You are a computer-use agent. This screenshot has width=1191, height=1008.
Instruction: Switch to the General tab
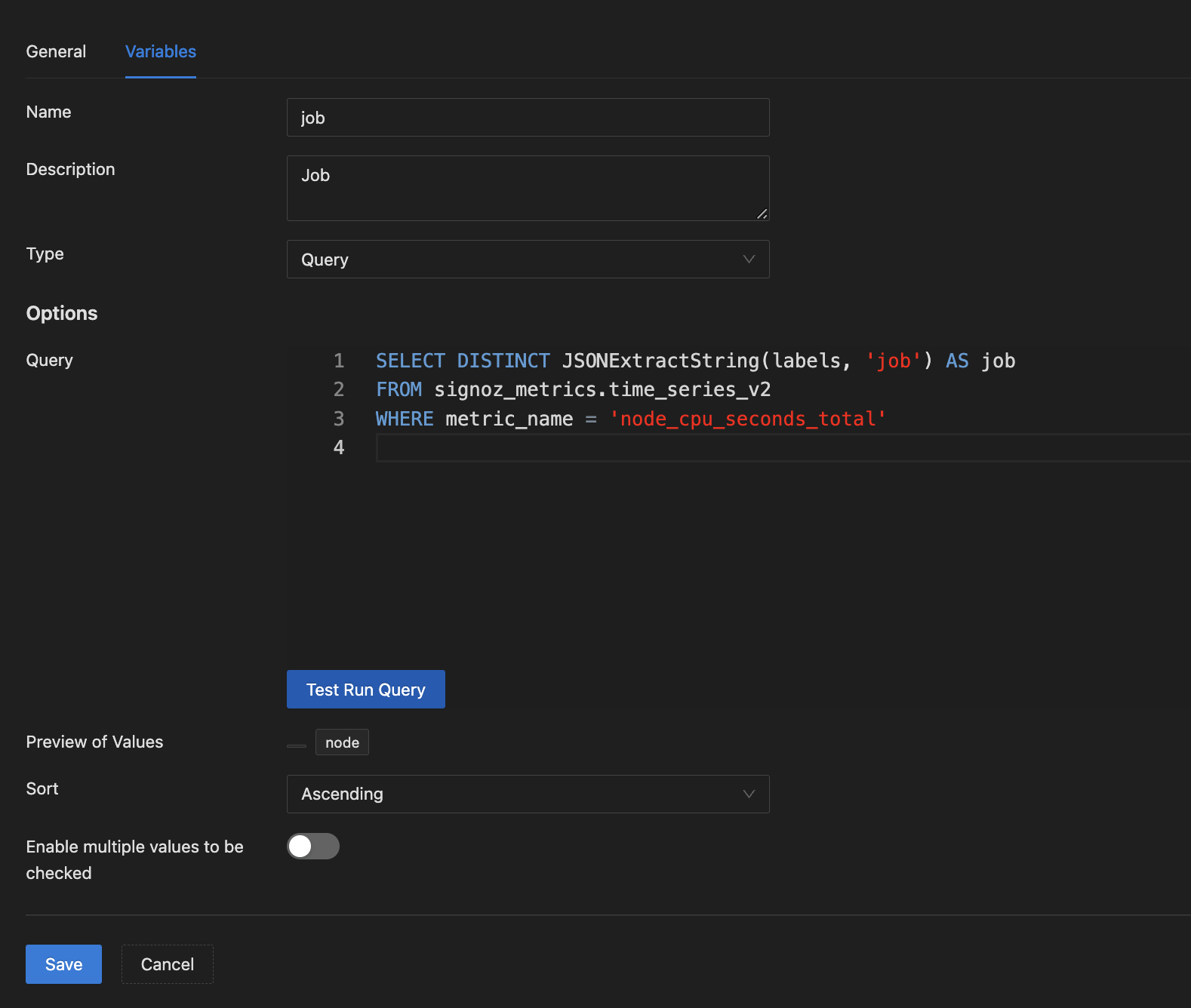click(56, 51)
